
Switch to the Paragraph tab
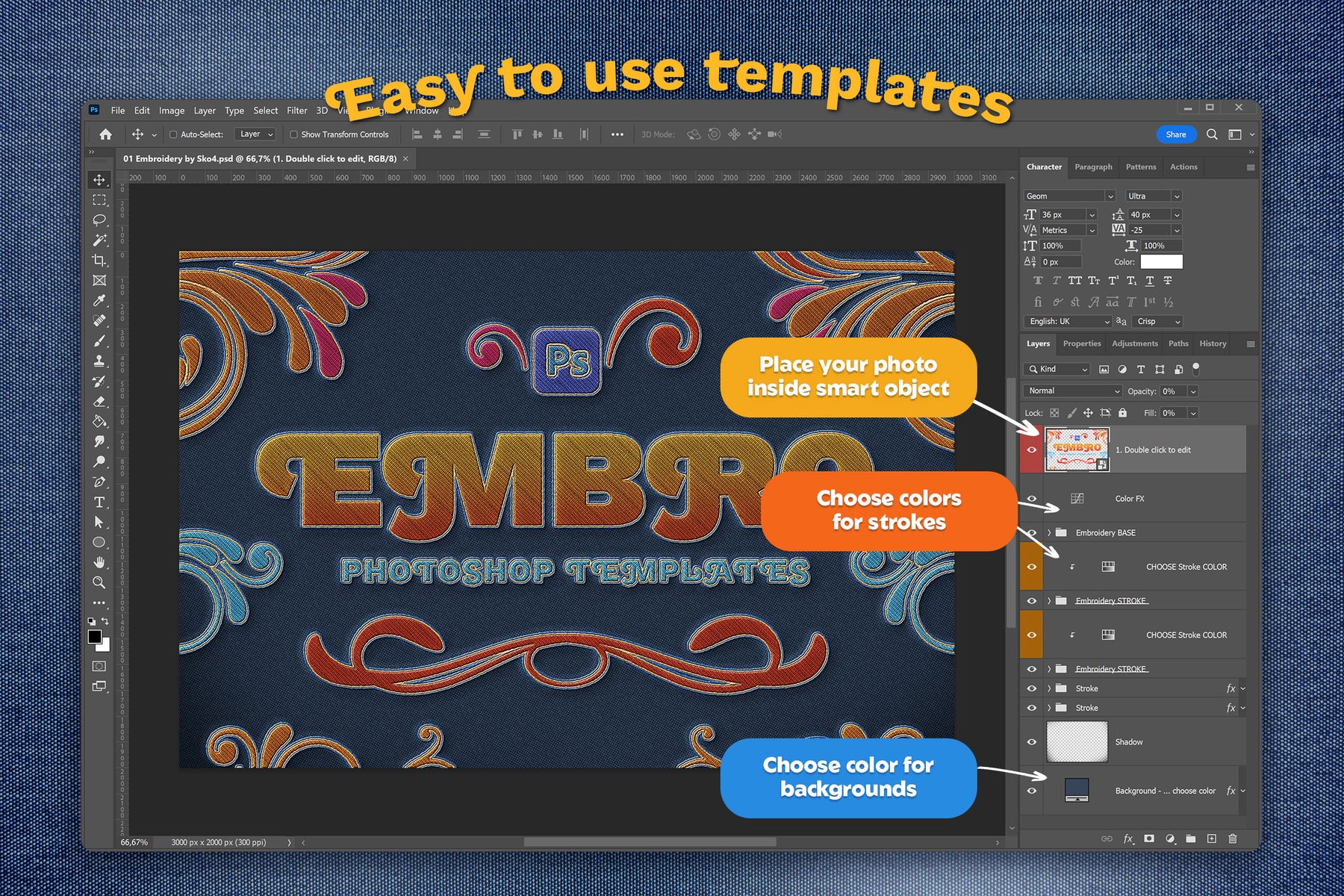pos(1093,167)
